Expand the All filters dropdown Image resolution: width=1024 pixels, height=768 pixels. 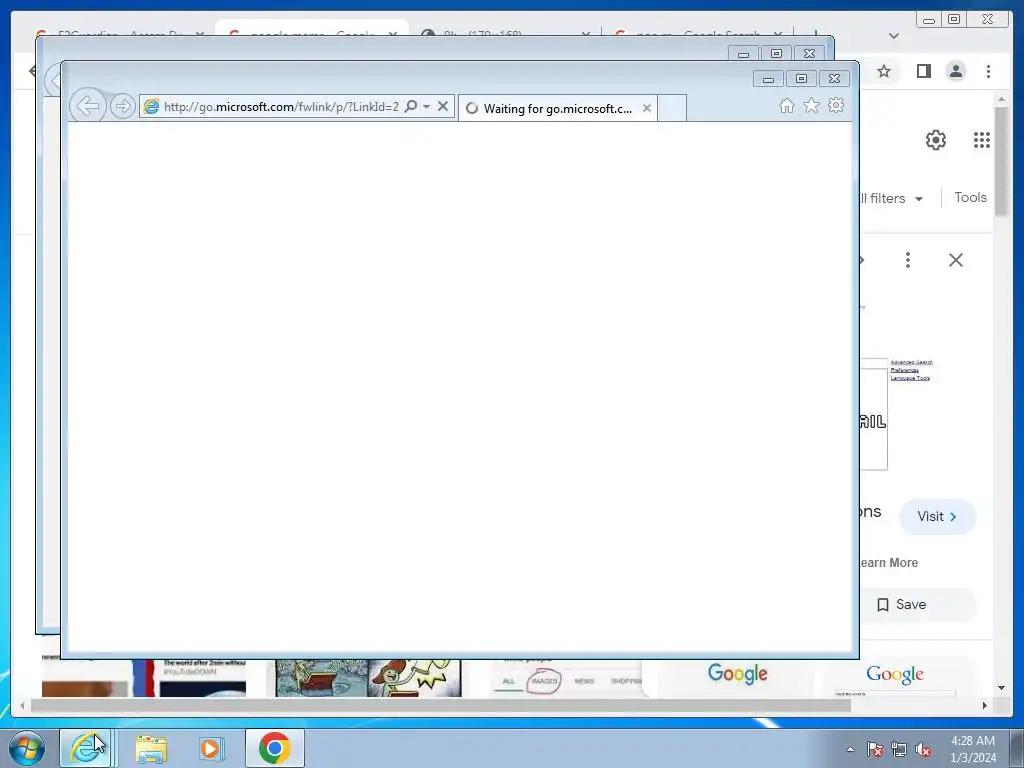coord(891,199)
